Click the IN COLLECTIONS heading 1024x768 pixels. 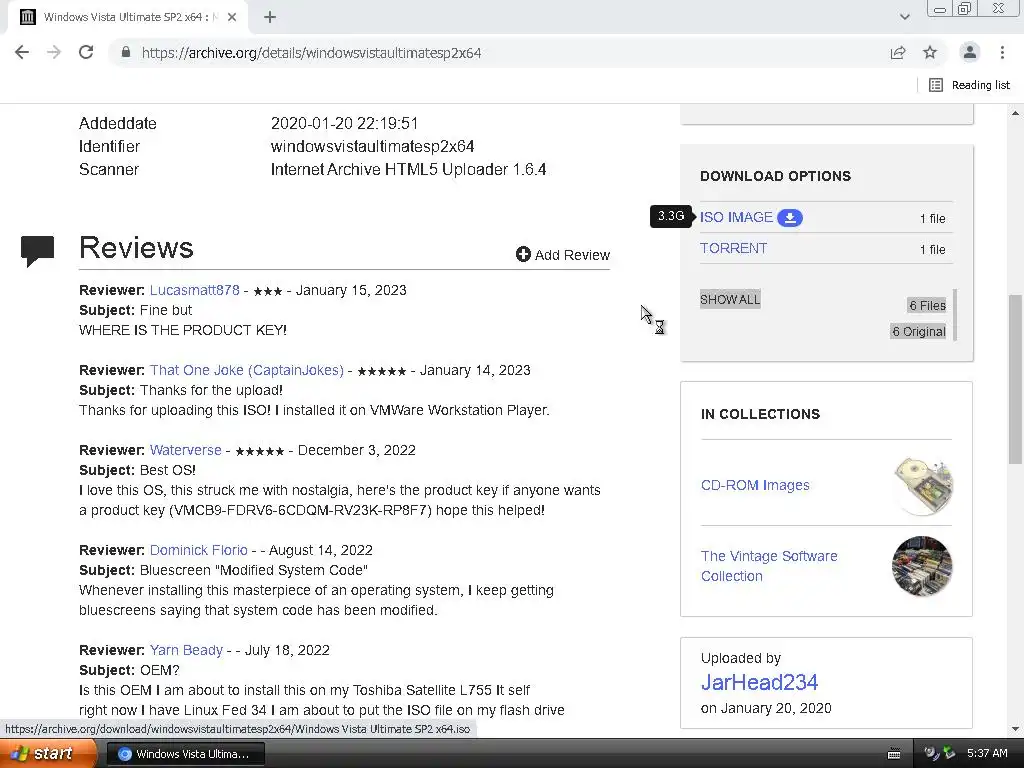click(760, 414)
